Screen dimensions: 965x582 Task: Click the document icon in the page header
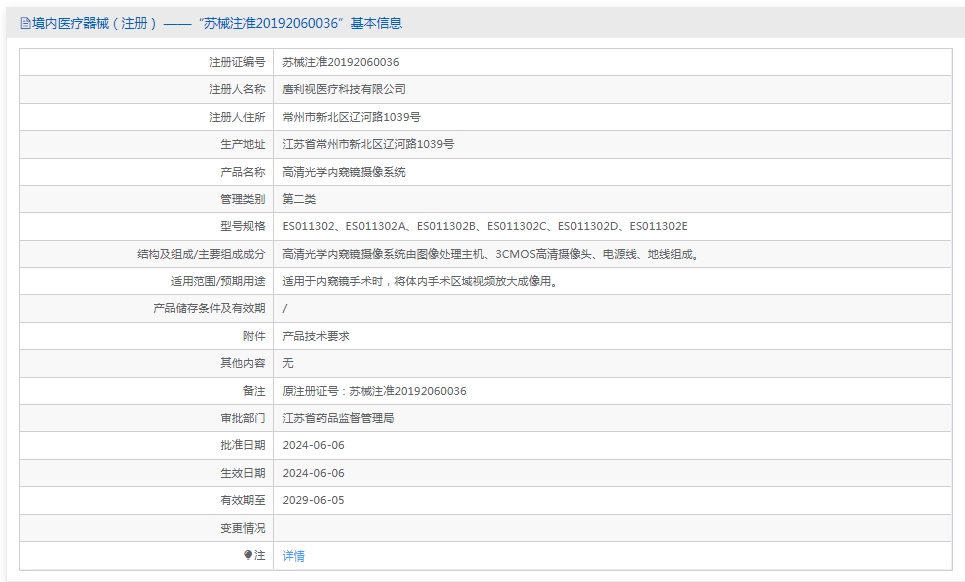click(25, 23)
